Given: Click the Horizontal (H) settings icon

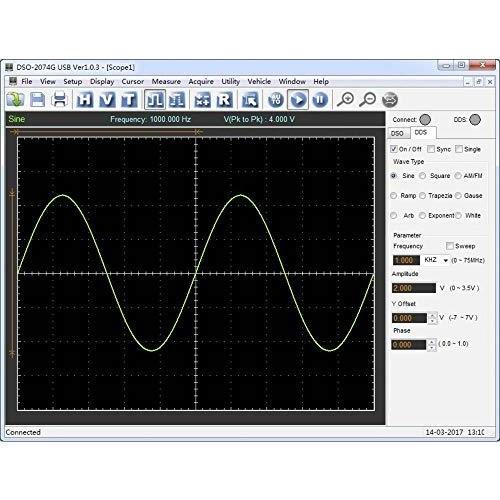Looking at the screenshot, I should [85, 100].
